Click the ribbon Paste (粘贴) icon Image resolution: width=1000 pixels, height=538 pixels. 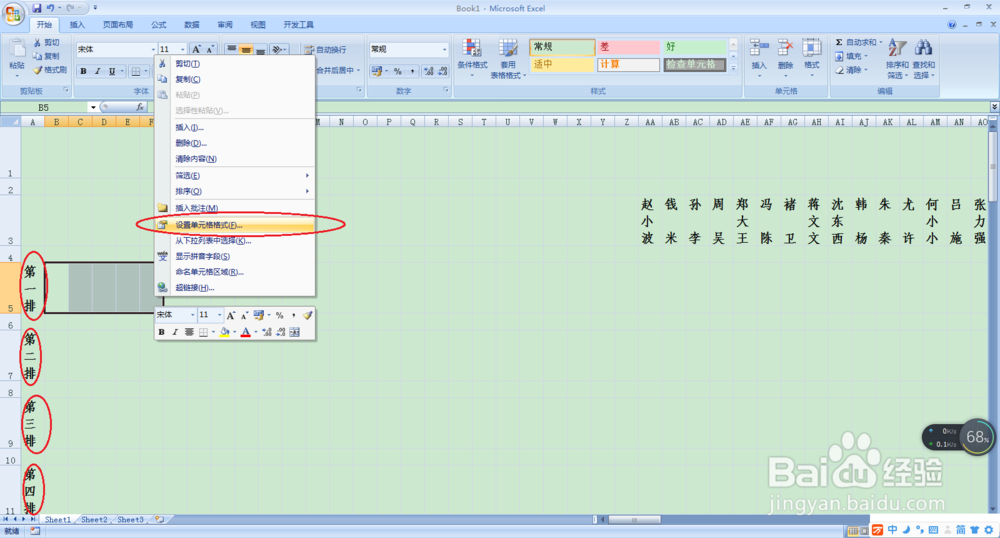(17, 50)
